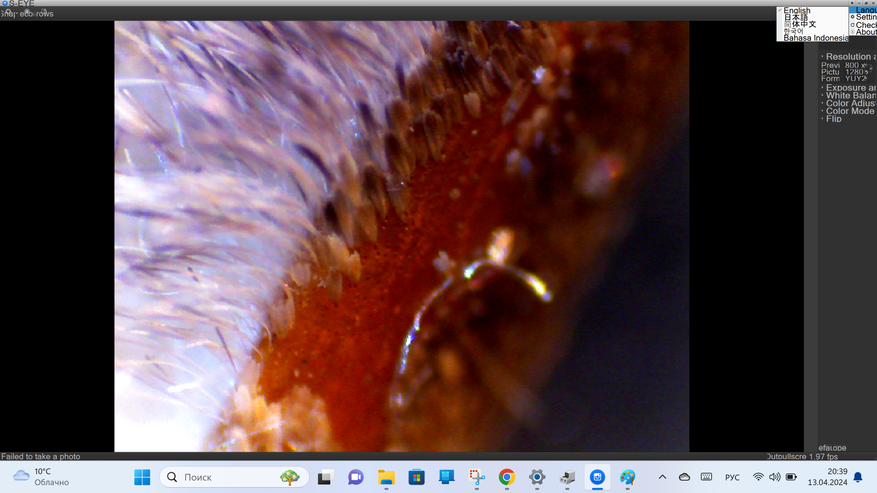Open the Wi-Fi network tray icon
Screen dimensions: 877x493
pos(758,477)
